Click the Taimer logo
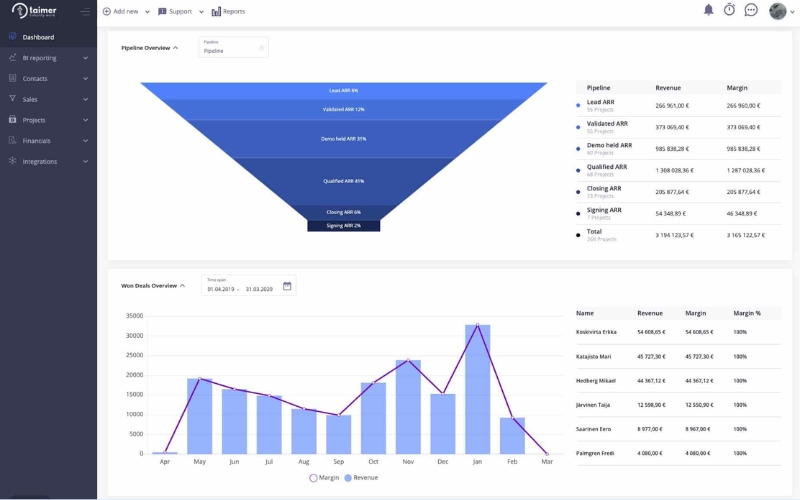This screenshot has height=500, width=800. 33,11
